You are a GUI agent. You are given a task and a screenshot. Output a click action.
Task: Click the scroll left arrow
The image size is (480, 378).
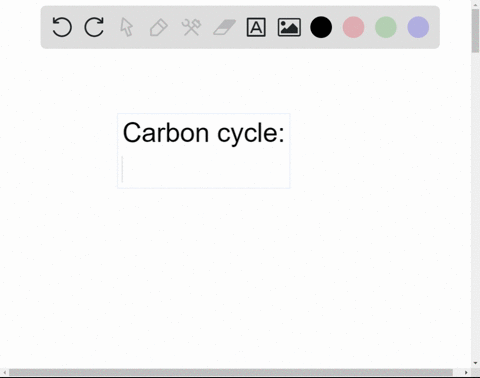[4, 372]
